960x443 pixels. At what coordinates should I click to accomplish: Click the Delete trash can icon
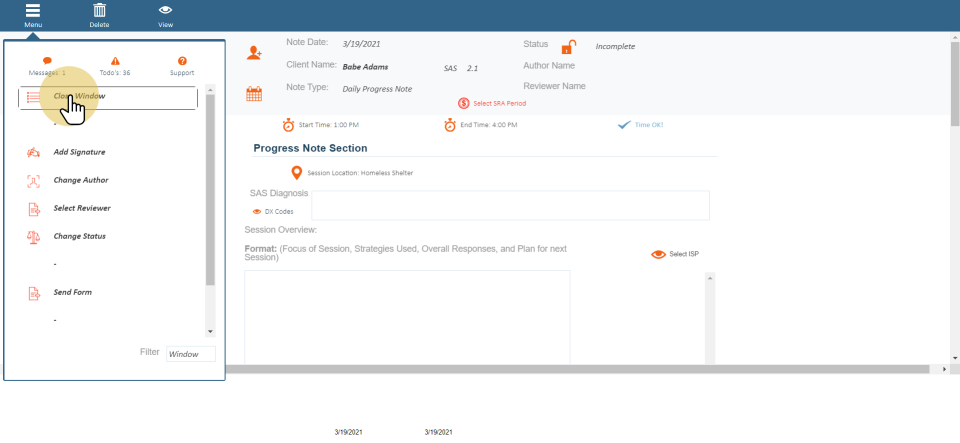point(99,11)
